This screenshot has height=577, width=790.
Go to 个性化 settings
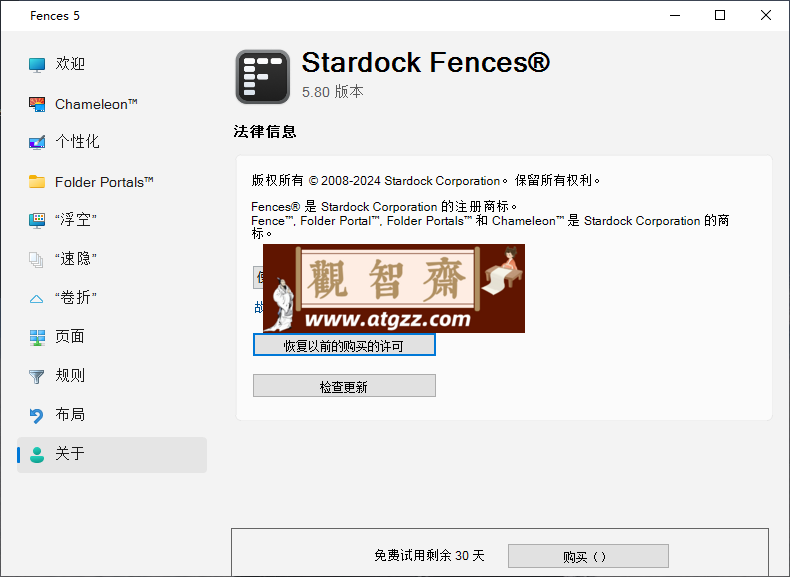tap(112, 142)
